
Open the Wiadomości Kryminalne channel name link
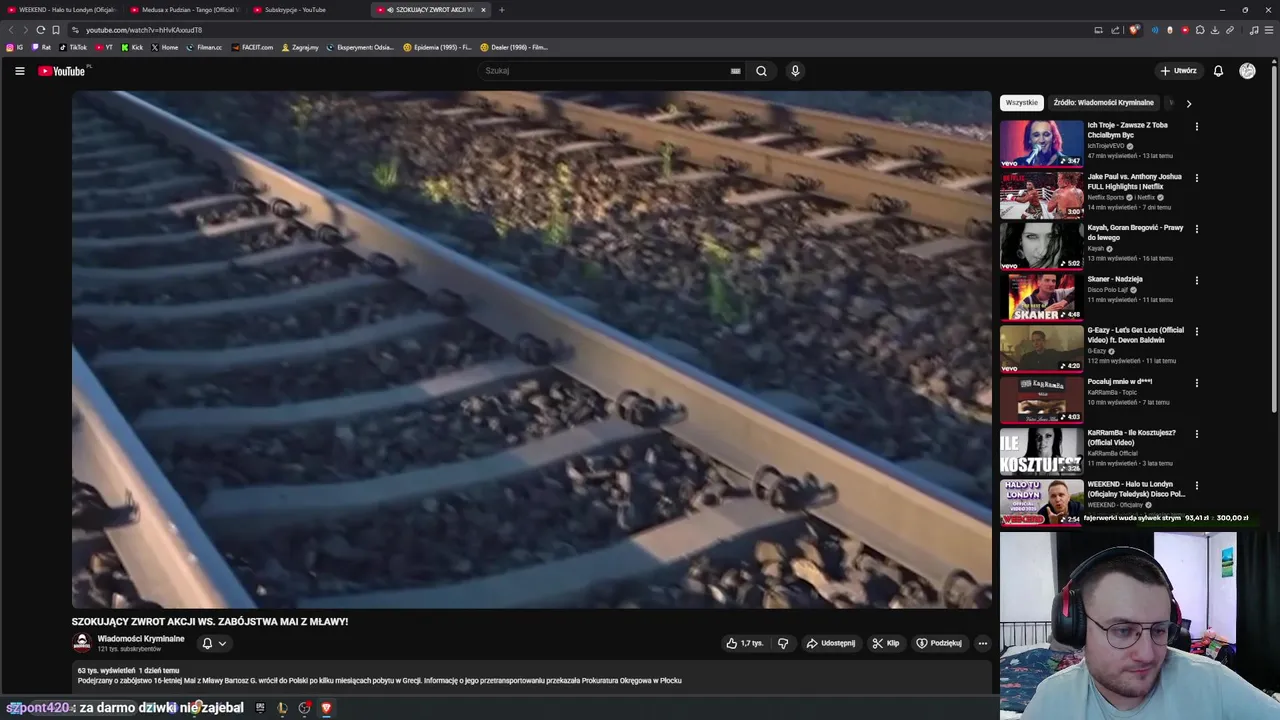pos(141,639)
